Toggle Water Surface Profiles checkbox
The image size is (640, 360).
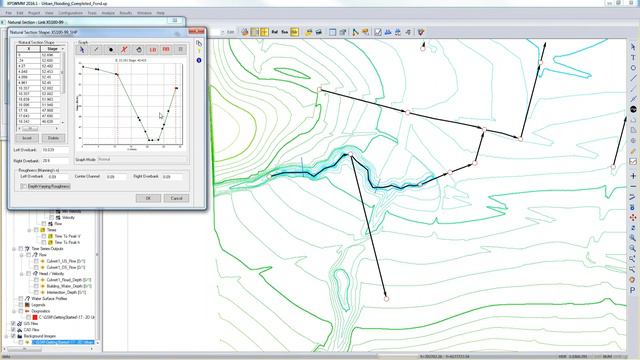[21, 298]
